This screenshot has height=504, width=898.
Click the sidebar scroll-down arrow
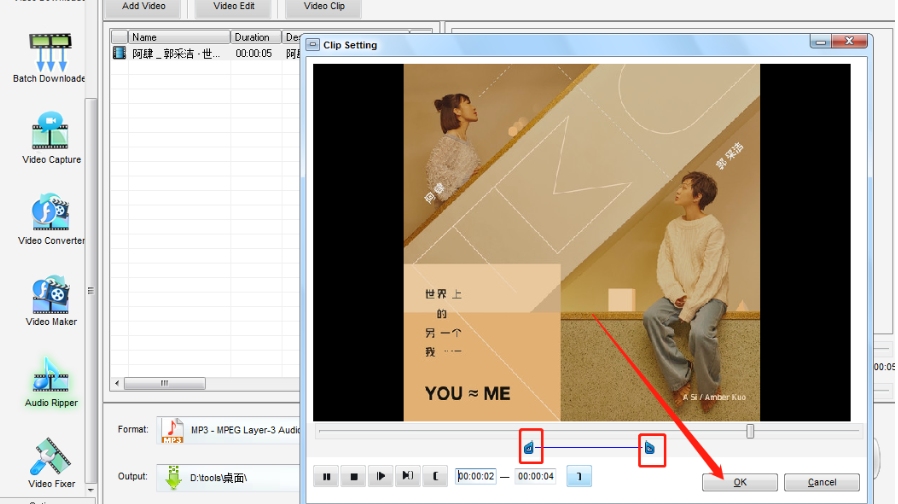coord(90,490)
